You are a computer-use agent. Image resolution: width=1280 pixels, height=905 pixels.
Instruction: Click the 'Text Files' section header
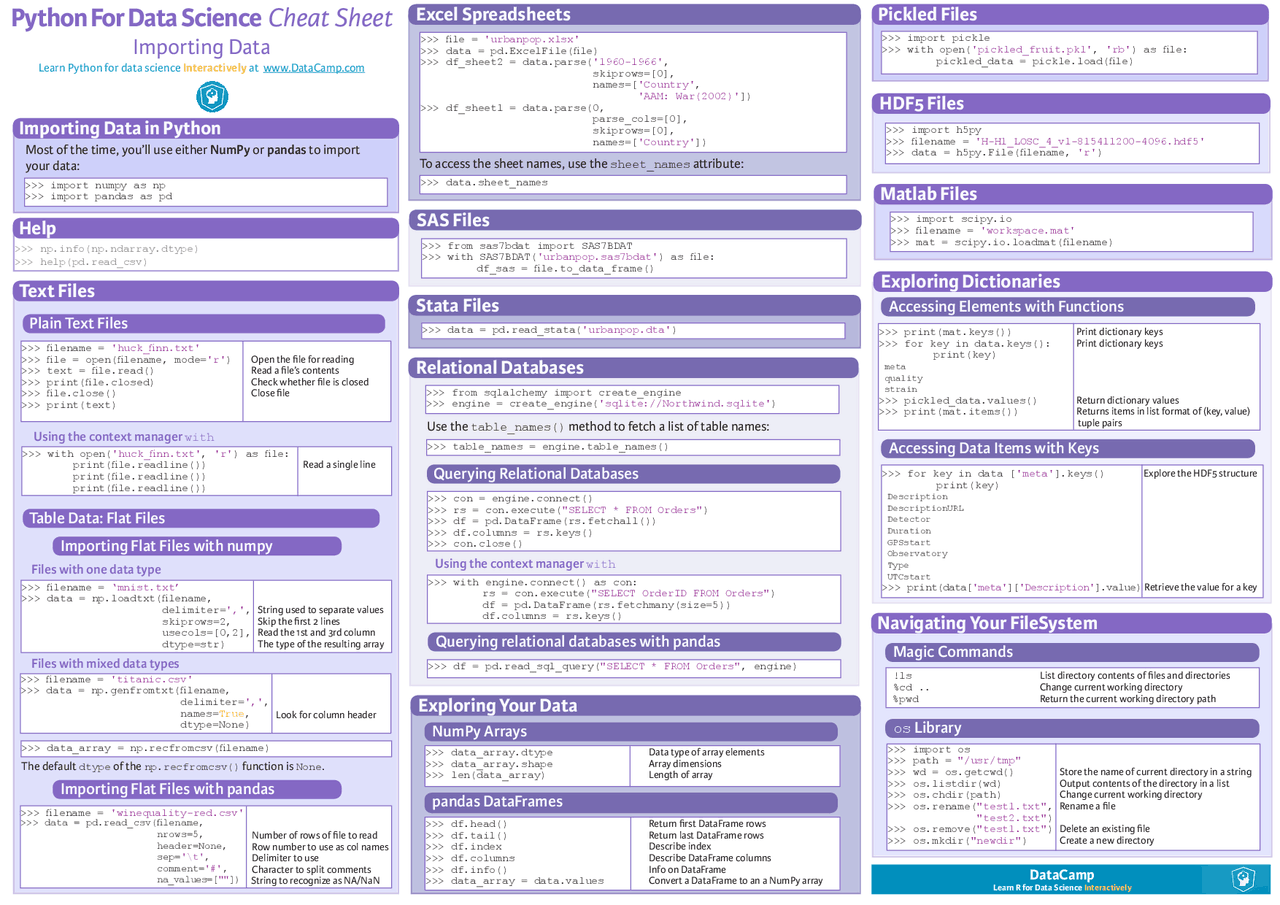[x=206, y=291]
